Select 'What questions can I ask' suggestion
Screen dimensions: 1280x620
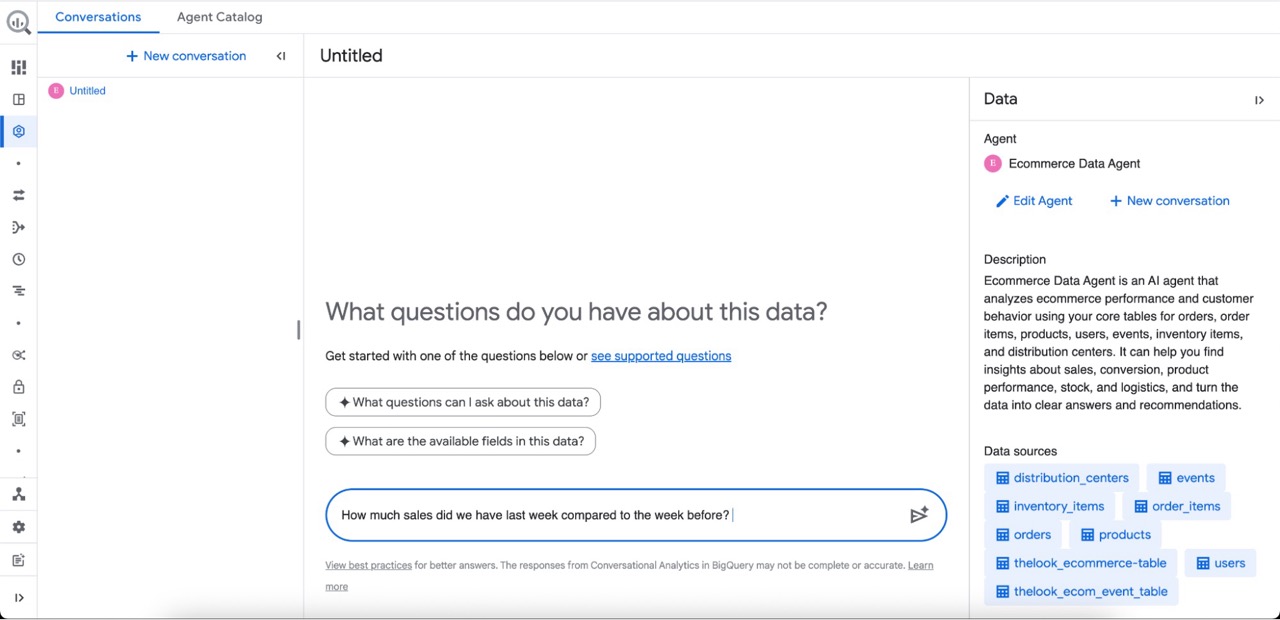pos(463,402)
